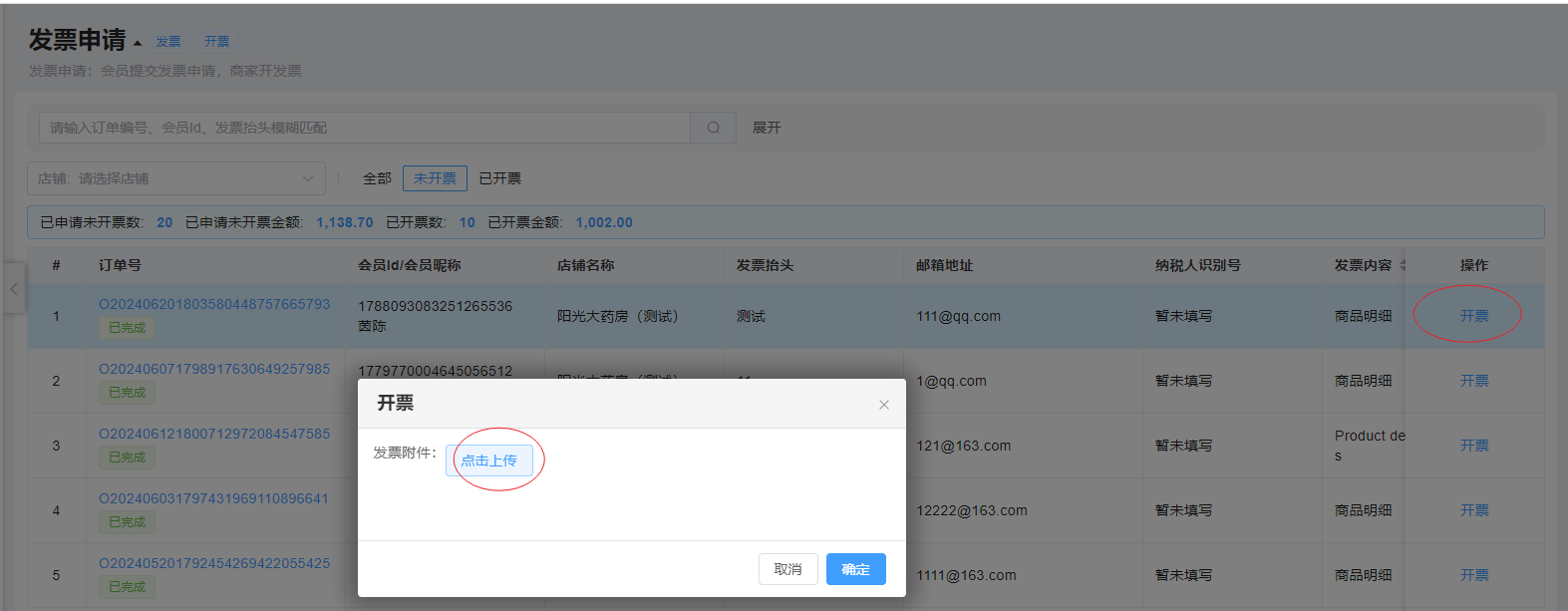Sort by the 发票内容 column arrow
Viewport: 1568px width, 611px height.
tap(1403, 265)
